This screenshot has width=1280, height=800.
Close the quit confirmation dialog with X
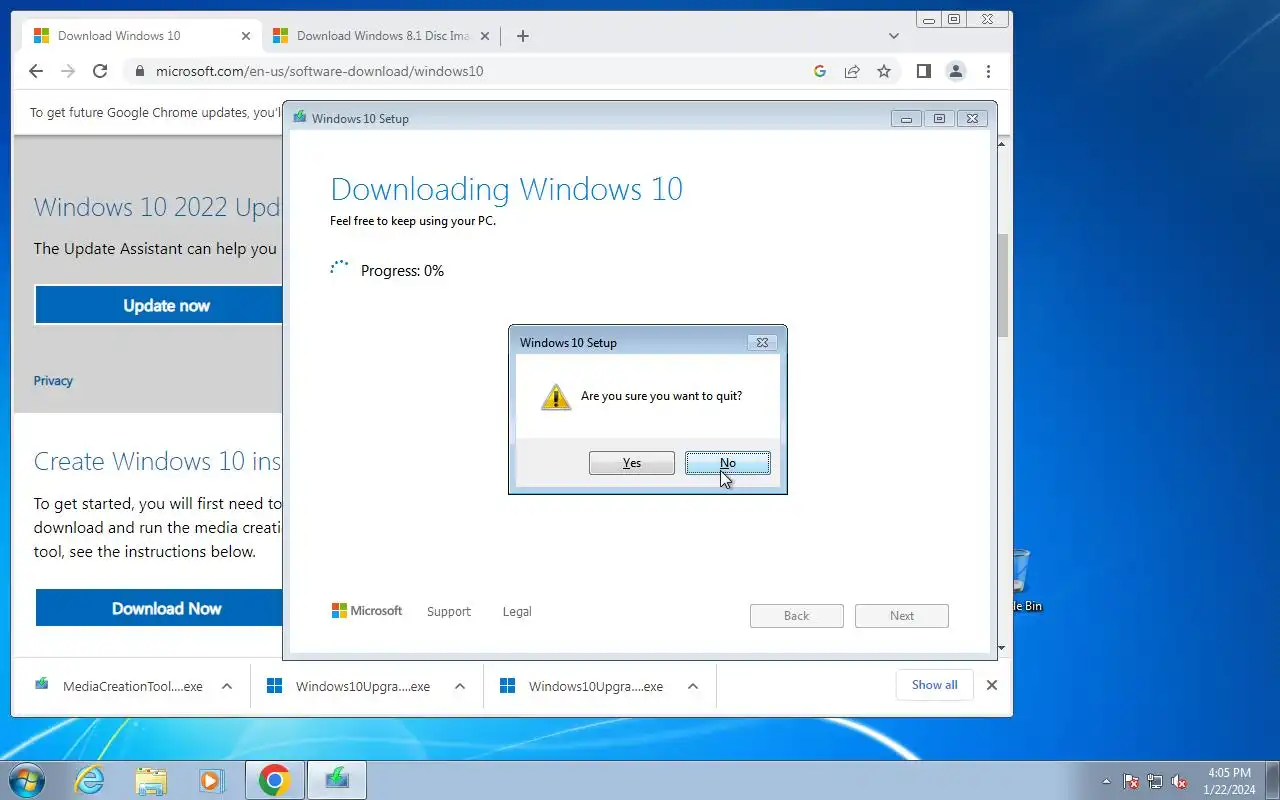click(x=762, y=342)
